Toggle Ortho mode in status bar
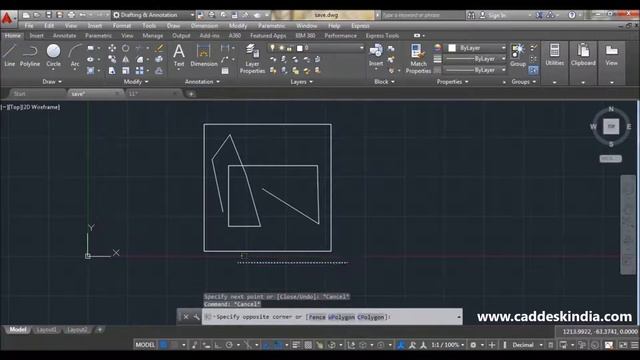Screen dimensions: 640x360 (x=218, y=345)
